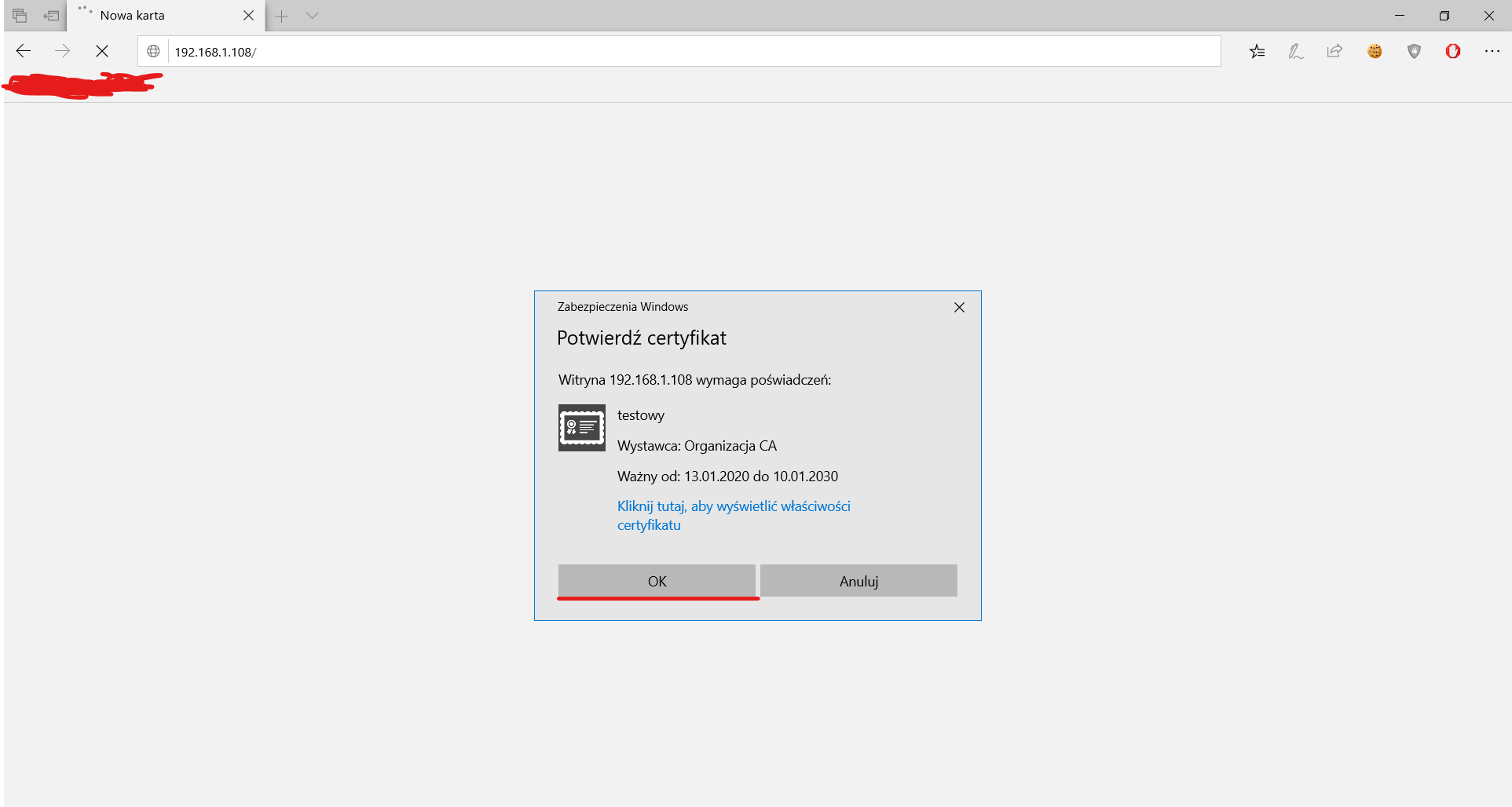This screenshot has height=807, width=1512.
Task: Show tabs you've set aside
Action: pyautogui.click(x=20, y=16)
